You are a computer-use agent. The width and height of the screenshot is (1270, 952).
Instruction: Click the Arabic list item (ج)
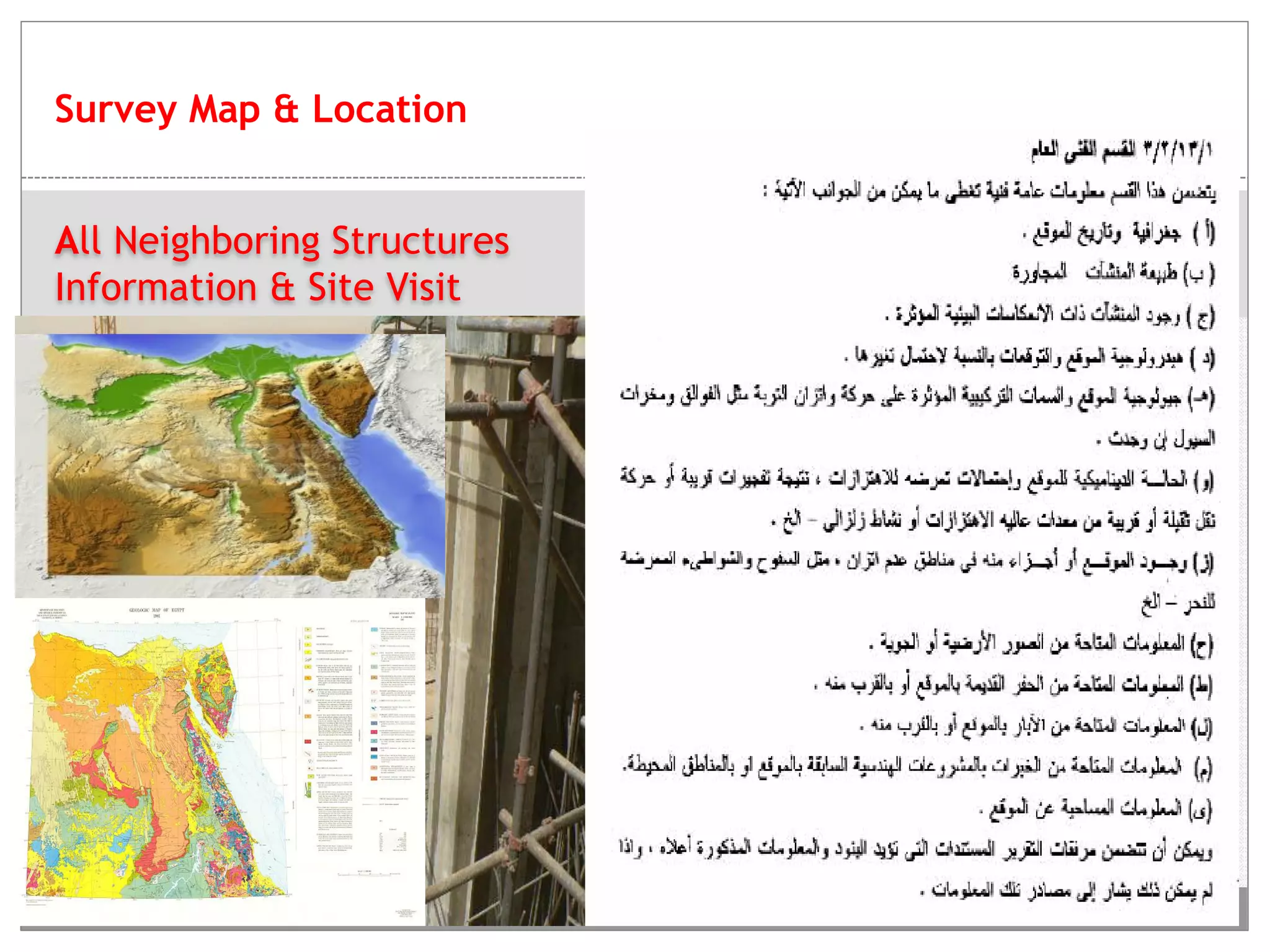(x=1050, y=315)
